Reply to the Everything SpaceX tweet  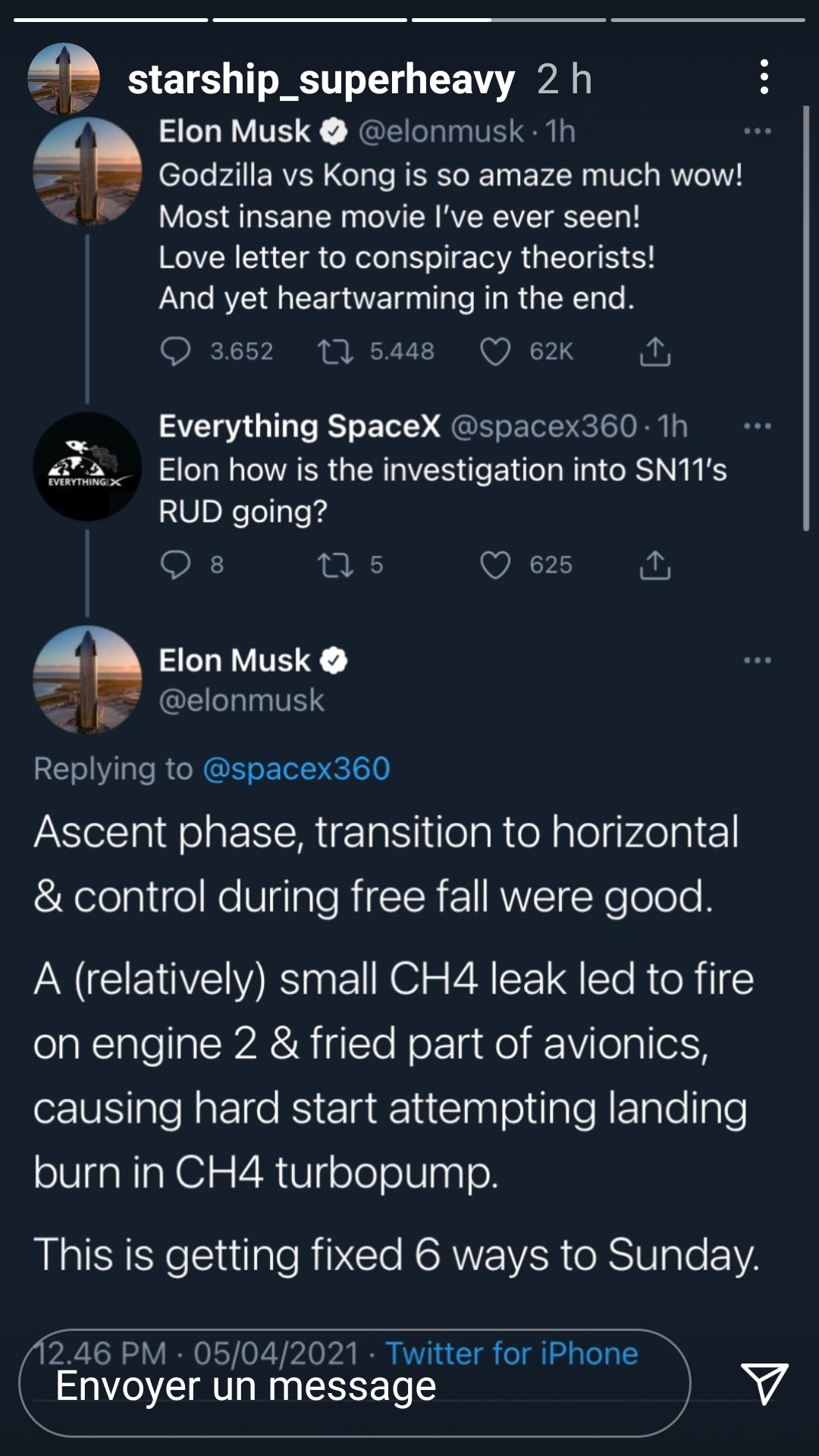pos(176,565)
